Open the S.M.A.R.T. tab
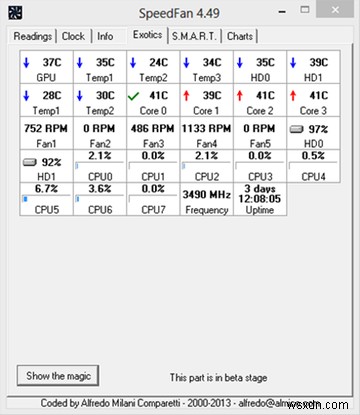The width and height of the screenshot is (360, 415). [194, 36]
